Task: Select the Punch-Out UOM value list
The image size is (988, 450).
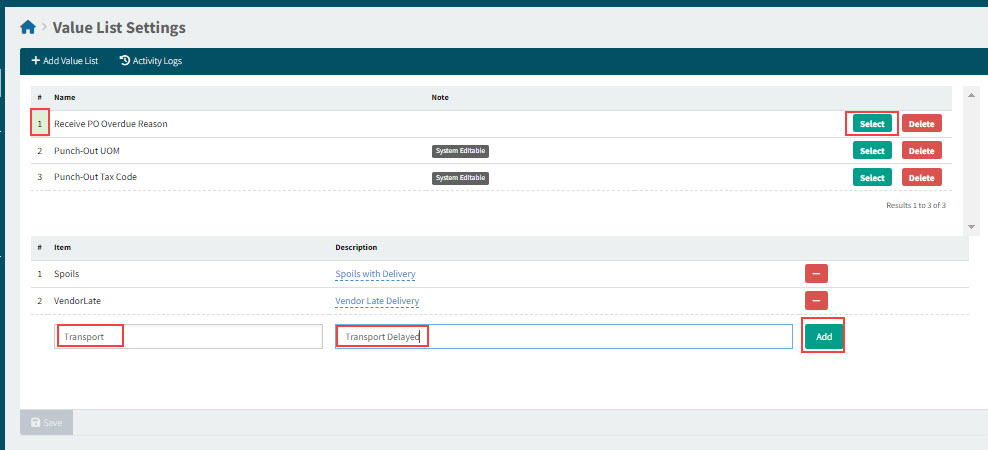Action: pos(871,151)
